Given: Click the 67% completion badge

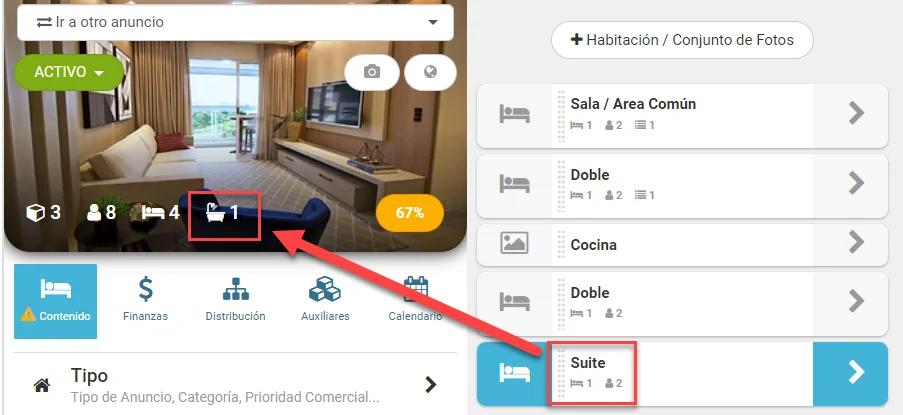Looking at the screenshot, I should (410, 213).
